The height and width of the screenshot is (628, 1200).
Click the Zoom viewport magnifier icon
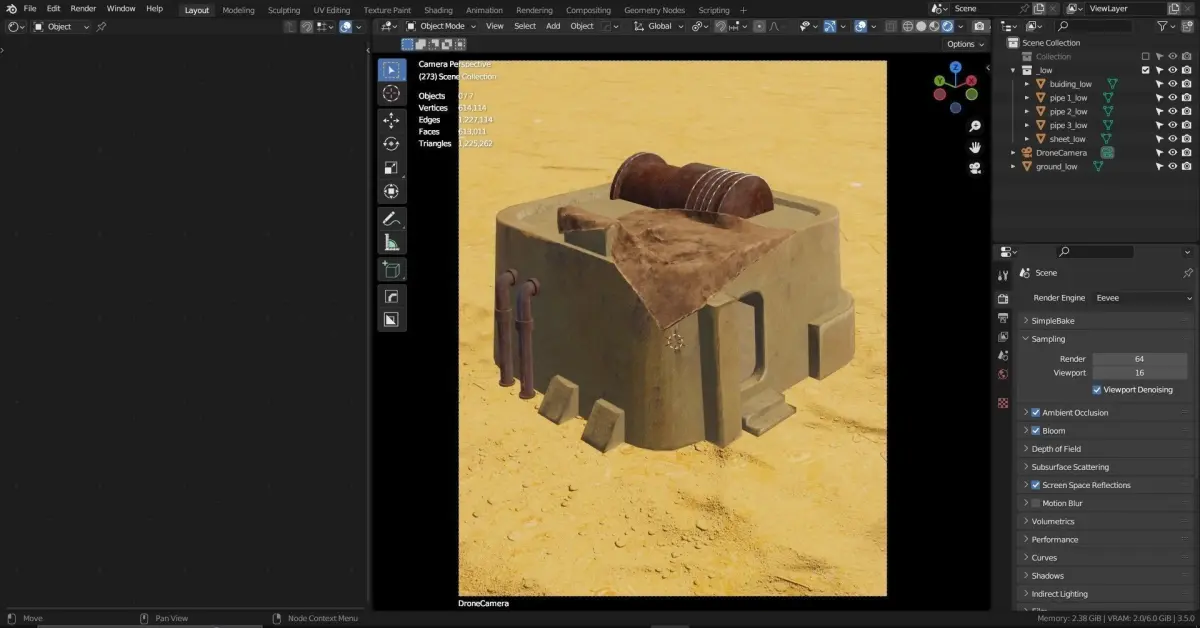click(975, 126)
